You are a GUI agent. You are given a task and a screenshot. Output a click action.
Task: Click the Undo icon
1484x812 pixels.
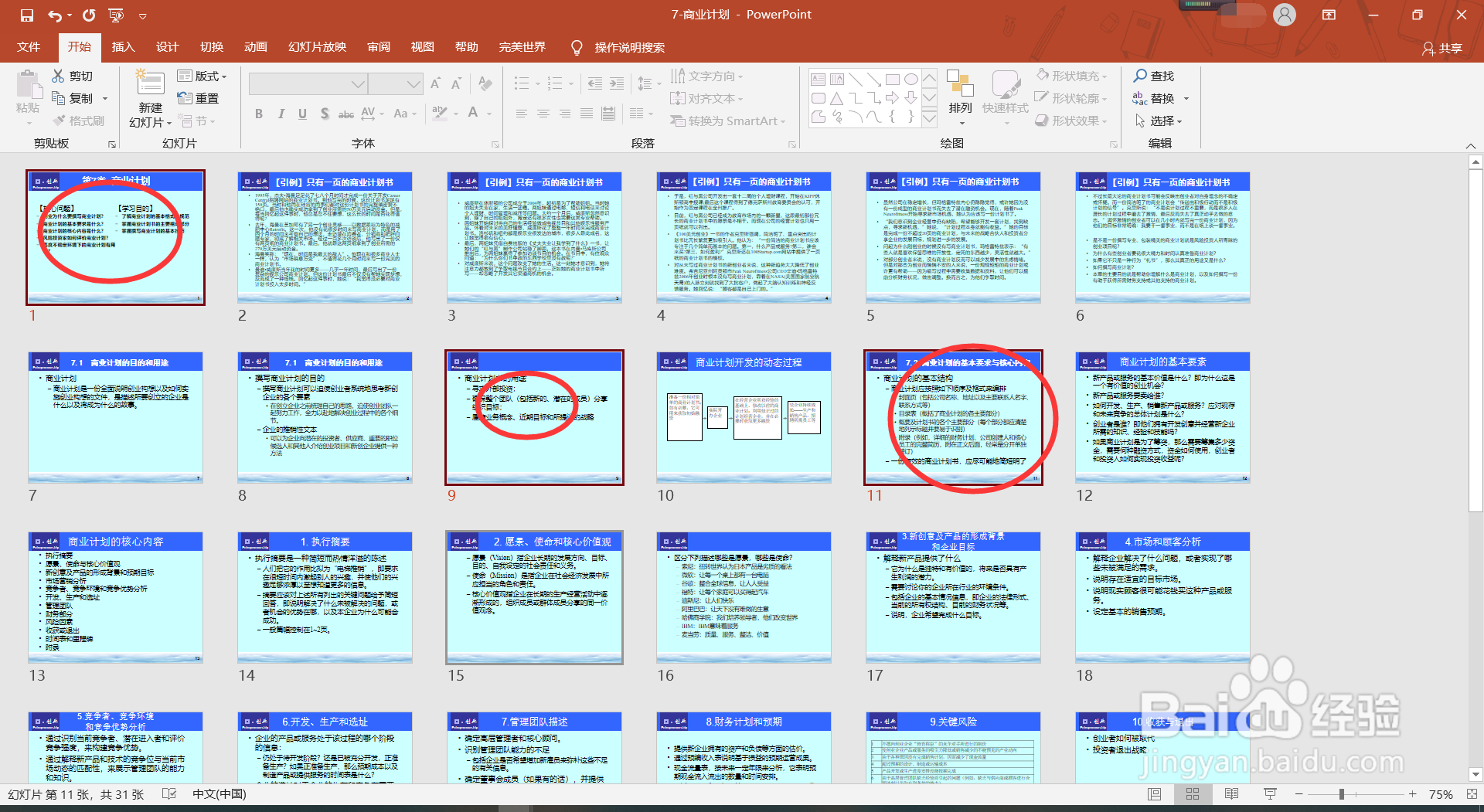click(x=55, y=15)
